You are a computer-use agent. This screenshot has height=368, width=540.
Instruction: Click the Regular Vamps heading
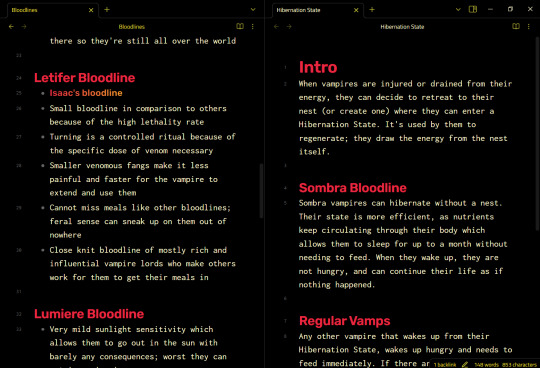point(344,320)
